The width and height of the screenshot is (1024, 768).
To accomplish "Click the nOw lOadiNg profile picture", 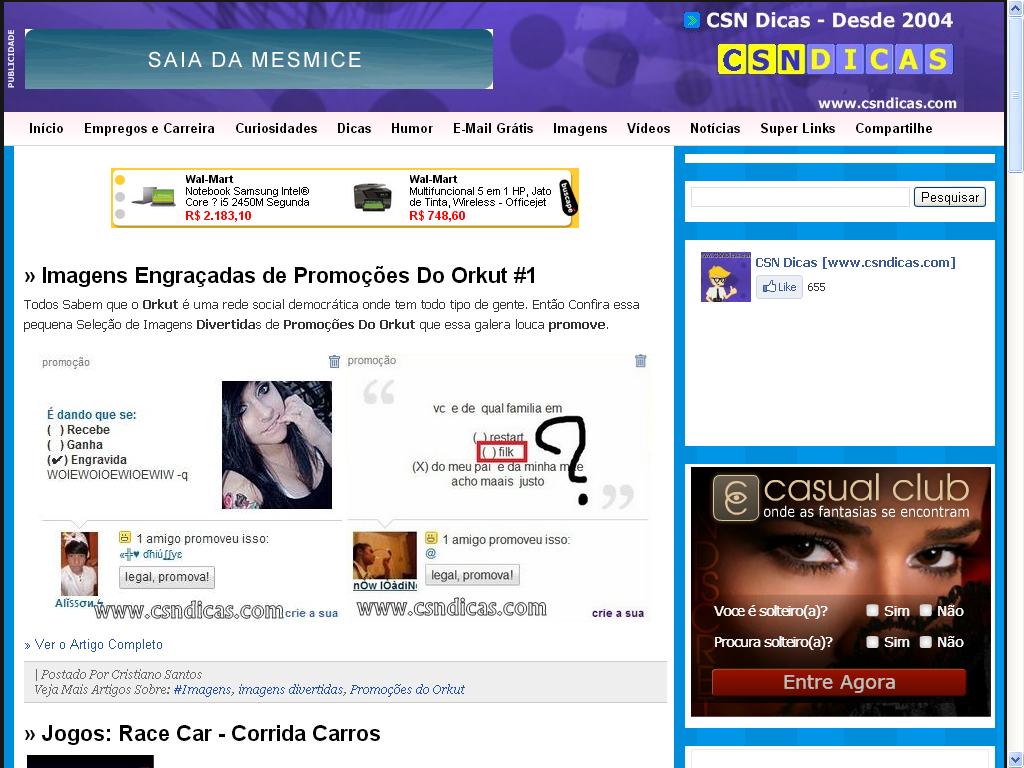I will coord(385,556).
